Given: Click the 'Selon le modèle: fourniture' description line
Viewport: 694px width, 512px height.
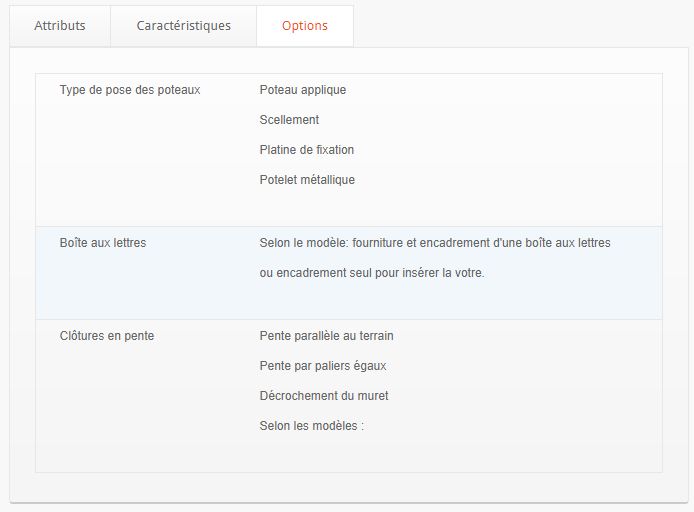Looking at the screenshot, I should click(434, 243).
